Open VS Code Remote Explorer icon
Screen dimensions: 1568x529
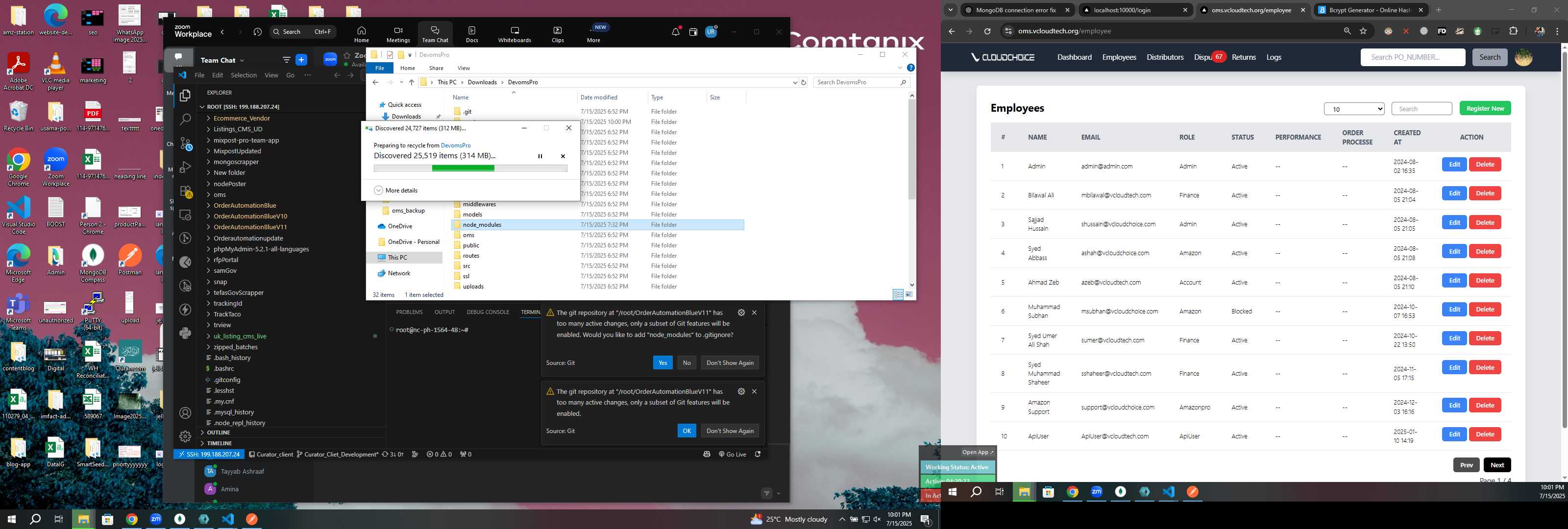(x=185, y=215)
